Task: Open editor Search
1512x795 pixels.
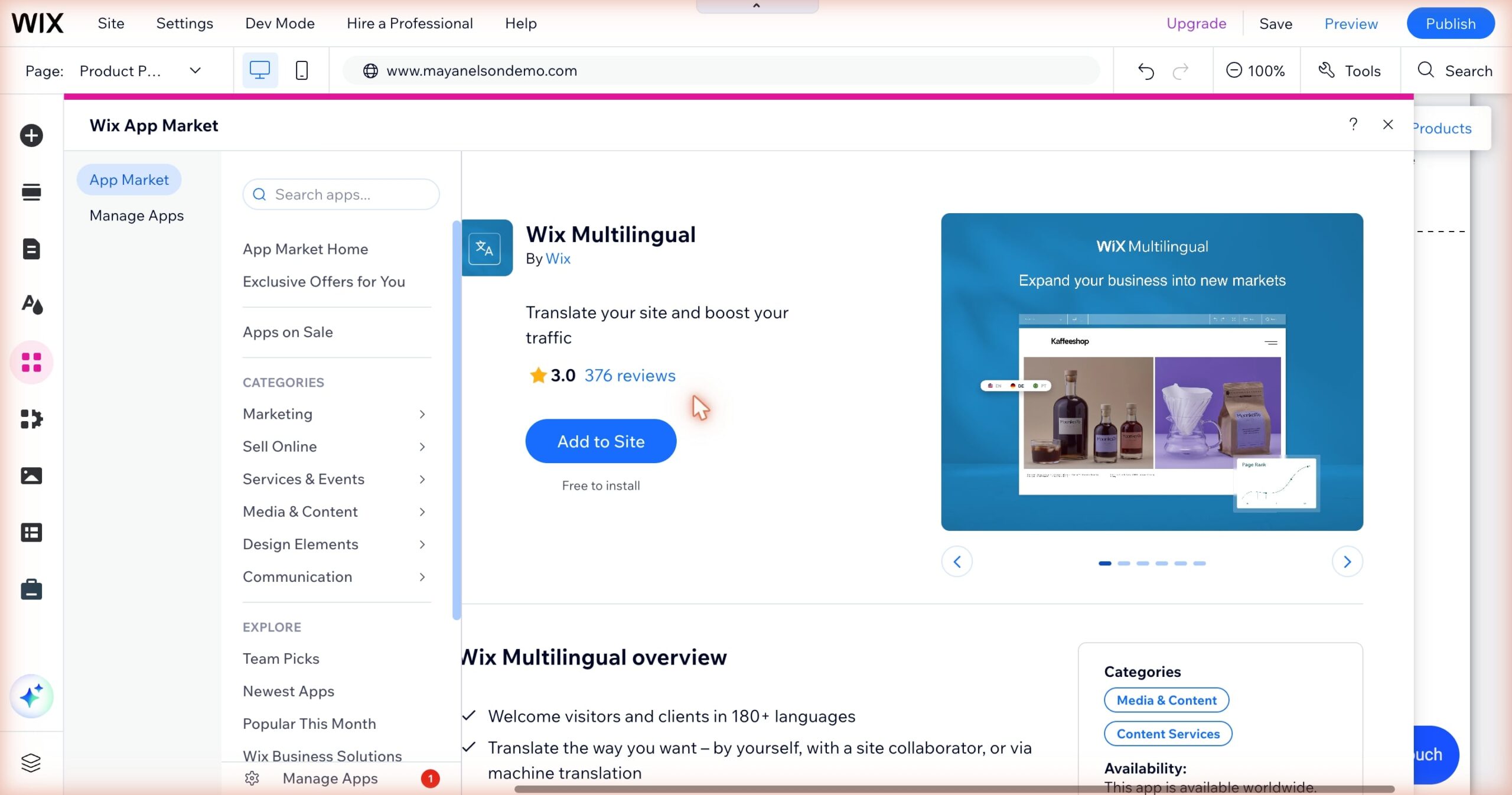Action: [1455, 71]
